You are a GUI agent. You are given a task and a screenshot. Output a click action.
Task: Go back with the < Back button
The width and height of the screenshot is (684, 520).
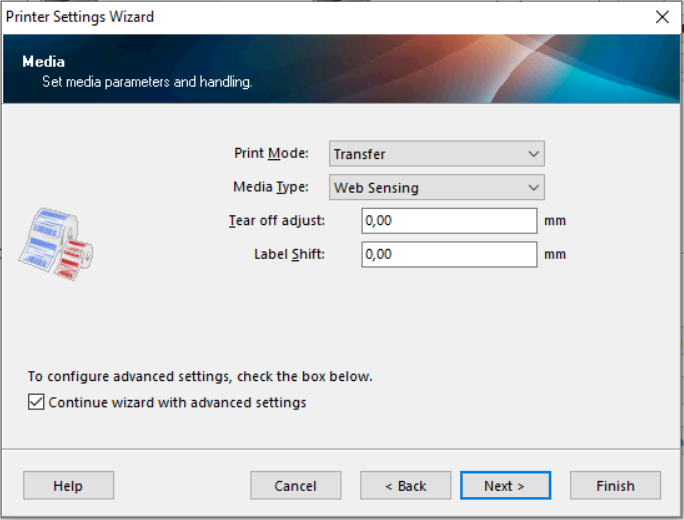click(x=405, y=486)
